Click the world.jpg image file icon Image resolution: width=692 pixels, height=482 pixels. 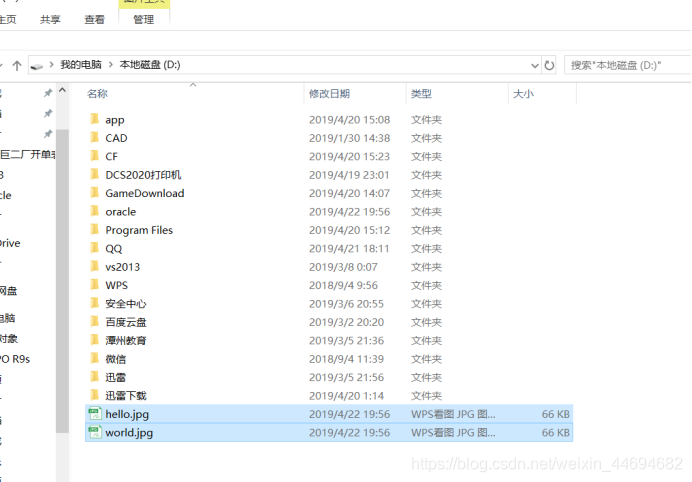tap(94, 432)
